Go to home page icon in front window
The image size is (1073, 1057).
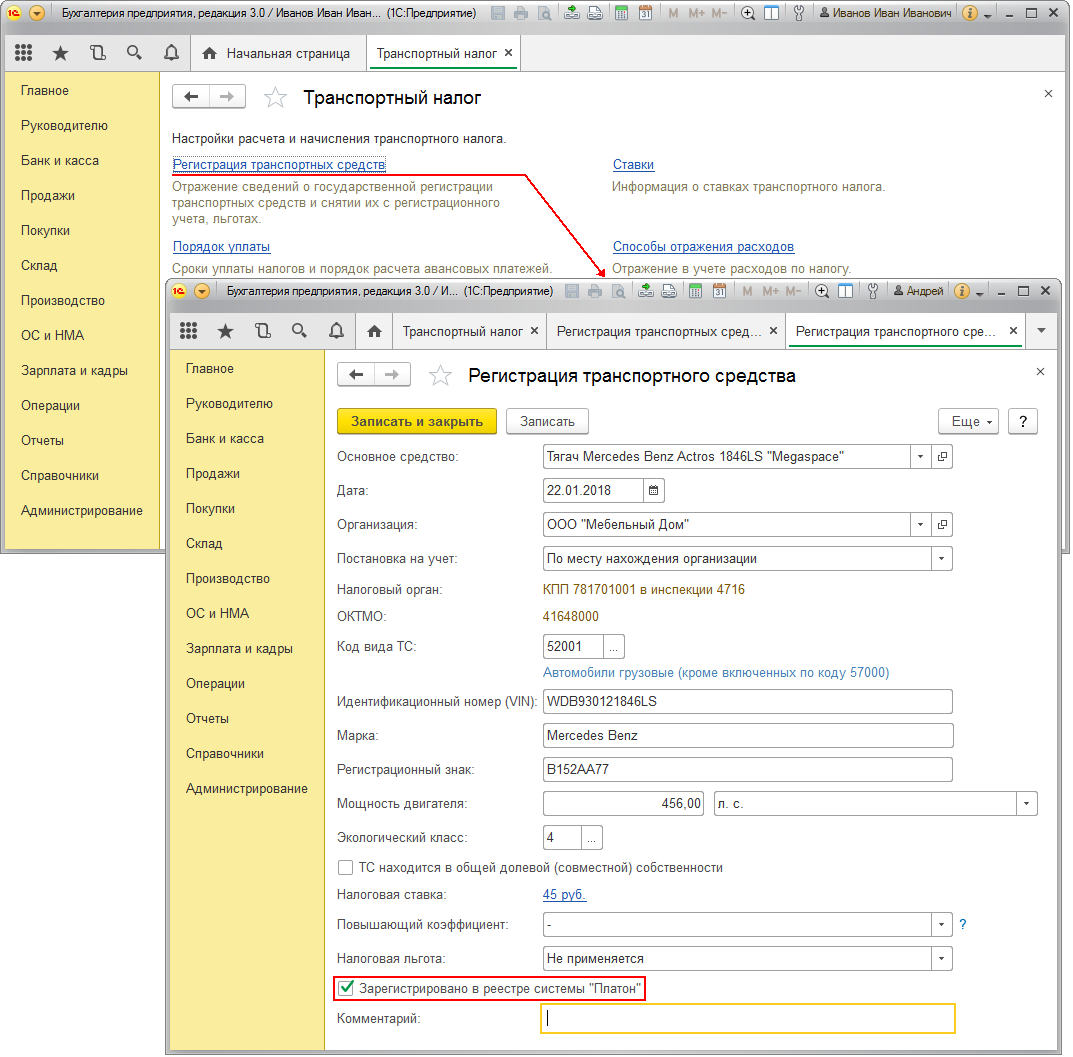(374, 331)
